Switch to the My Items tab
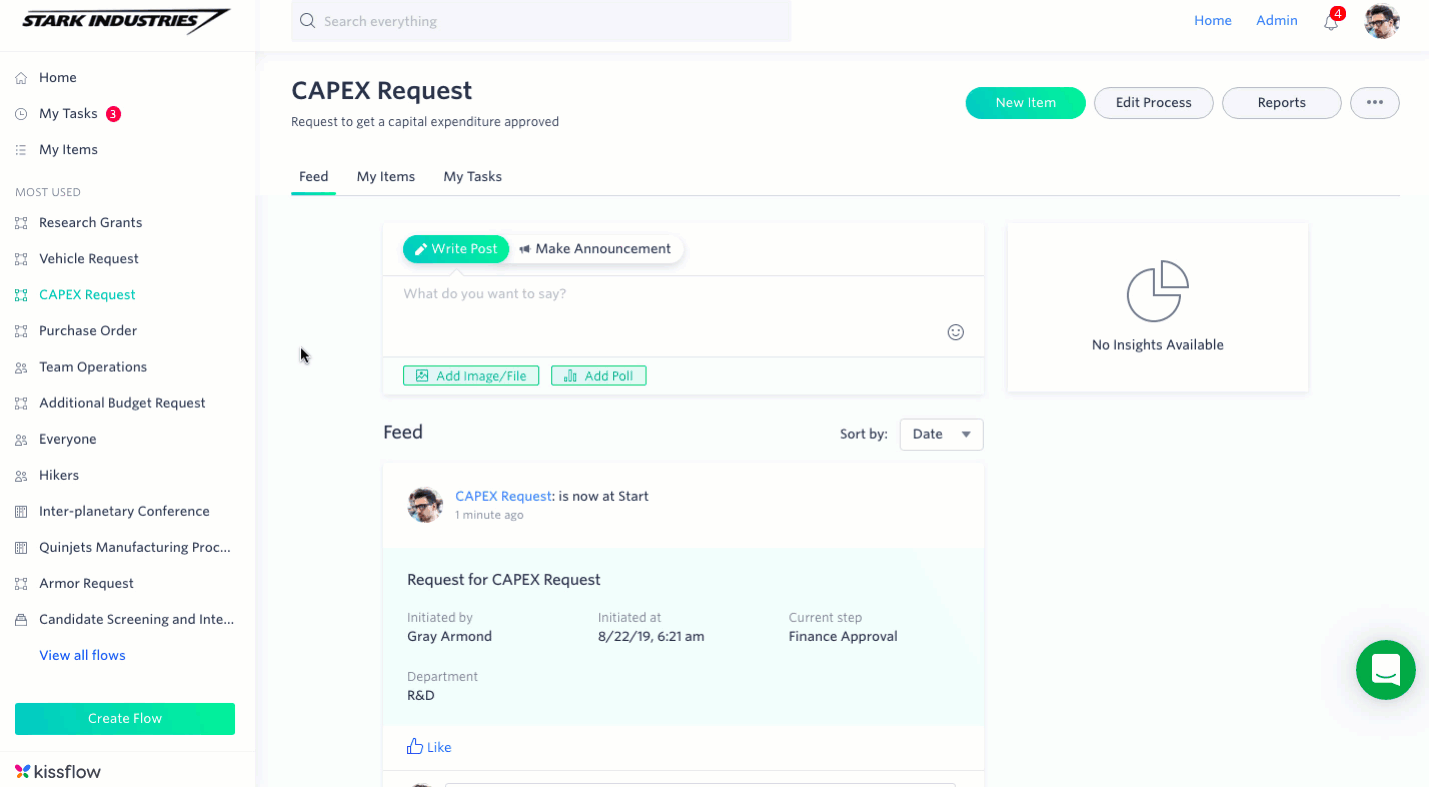1429x787 pixels. [x=386, y=176]
